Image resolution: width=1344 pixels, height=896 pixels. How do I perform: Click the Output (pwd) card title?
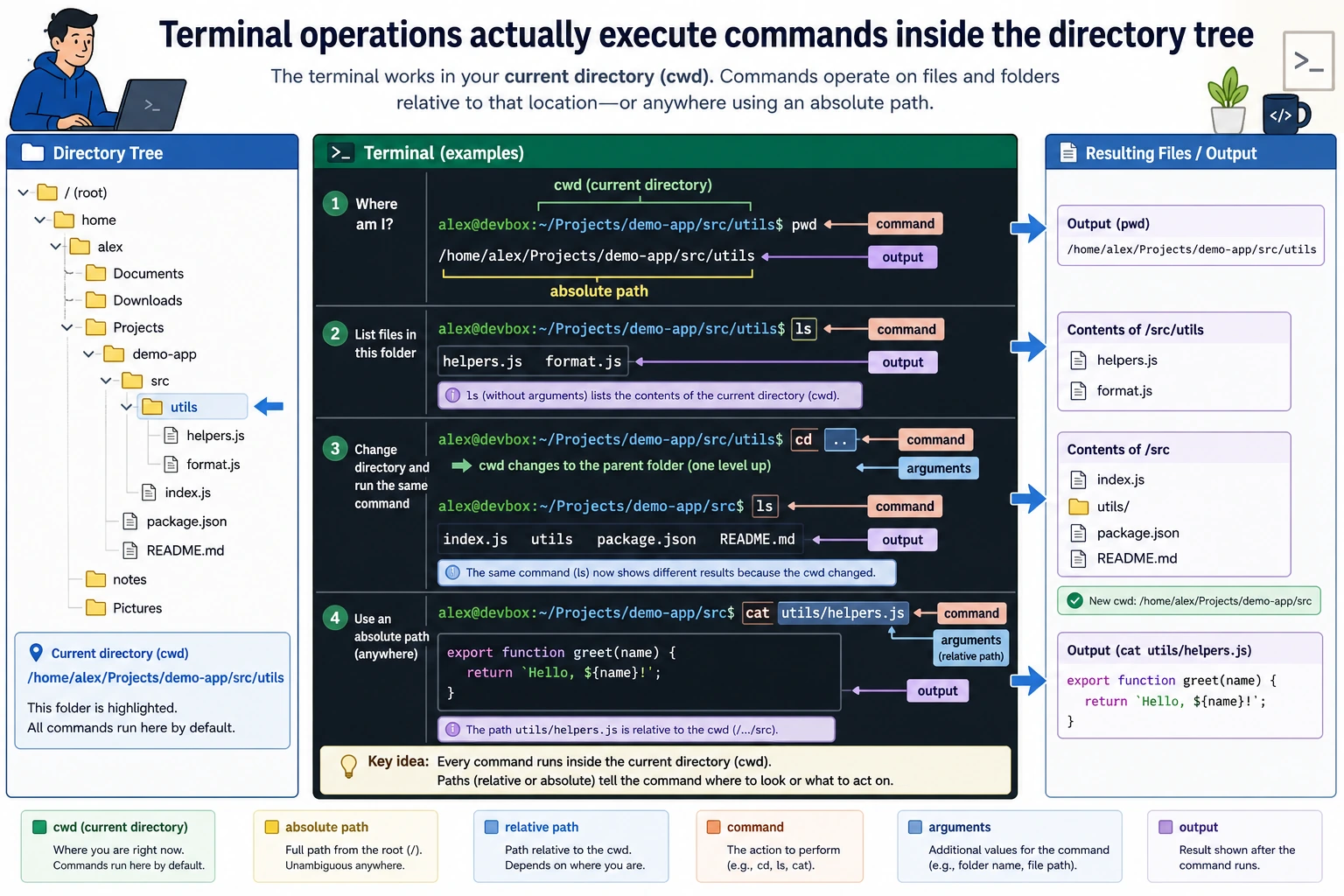[1108, 224]
